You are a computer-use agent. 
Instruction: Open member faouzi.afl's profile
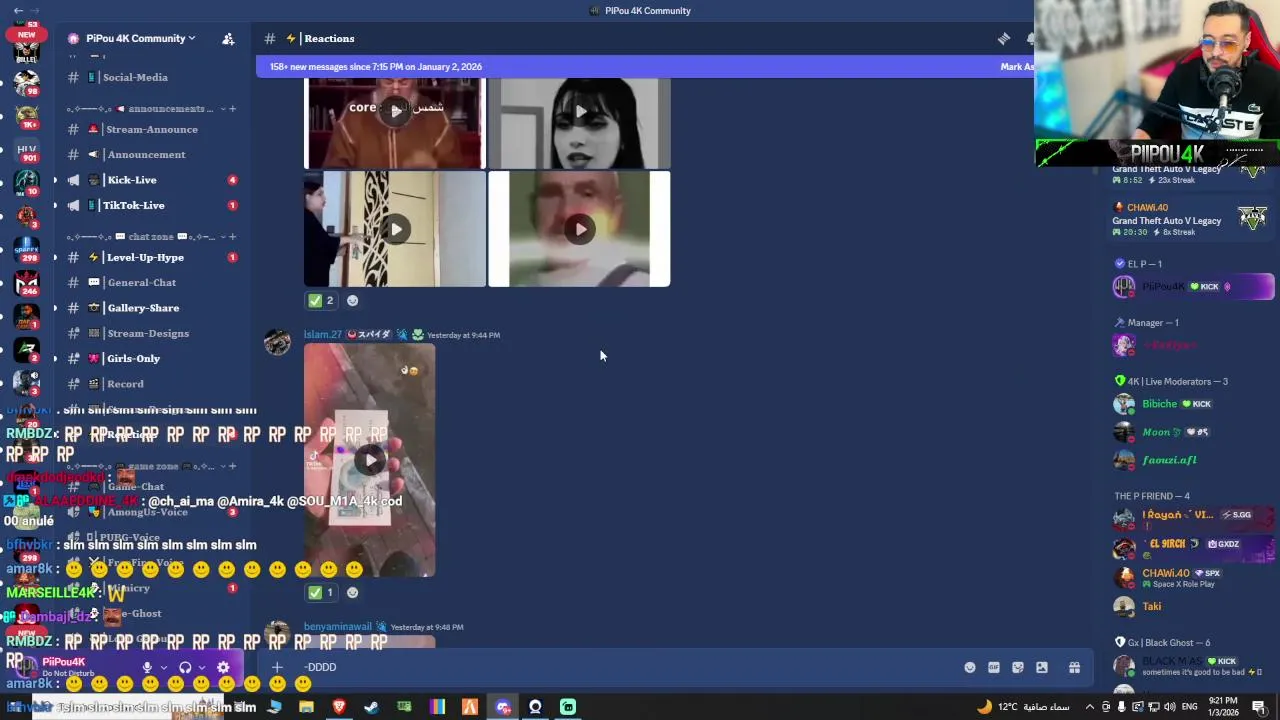tap(1192, 460)
